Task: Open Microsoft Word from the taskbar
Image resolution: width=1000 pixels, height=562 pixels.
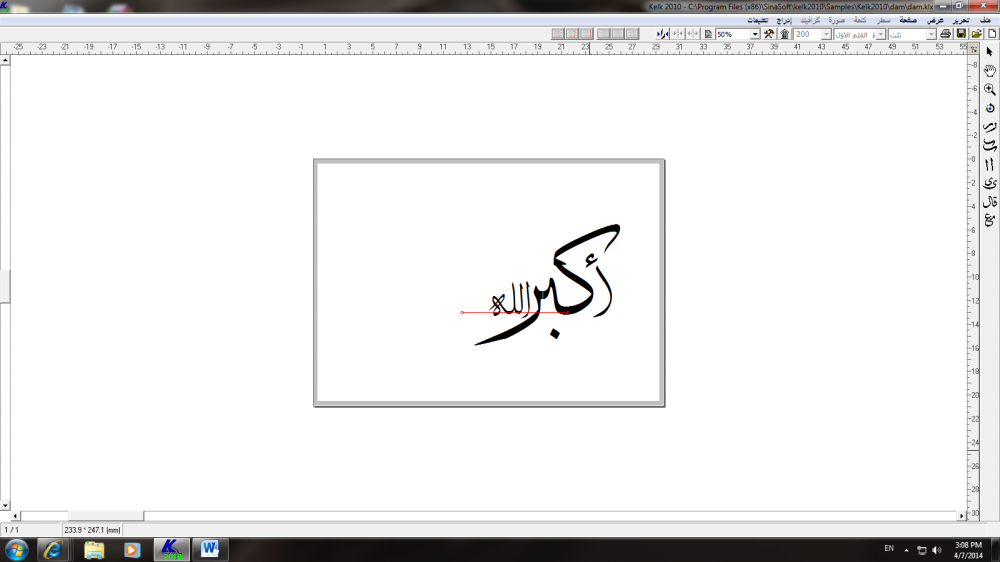Action: click(210, 549)
